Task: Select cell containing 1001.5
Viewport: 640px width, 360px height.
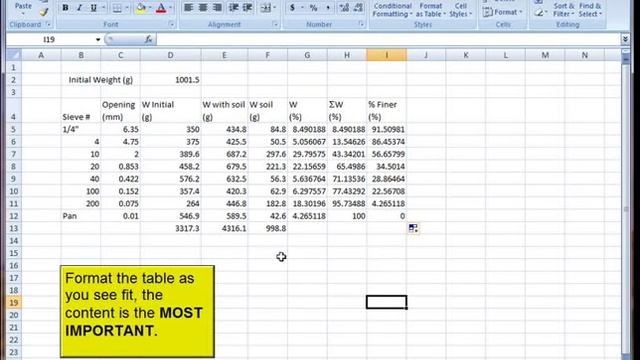Action: 170,80
